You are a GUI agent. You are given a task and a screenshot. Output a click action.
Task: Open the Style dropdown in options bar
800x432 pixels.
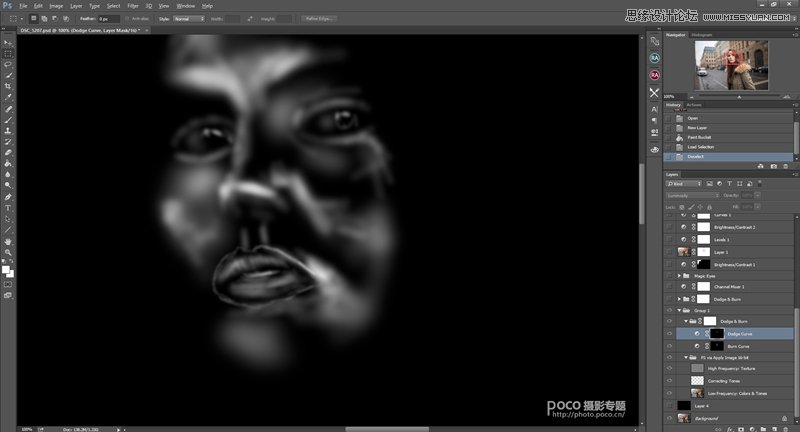click(x=188, y=18)
